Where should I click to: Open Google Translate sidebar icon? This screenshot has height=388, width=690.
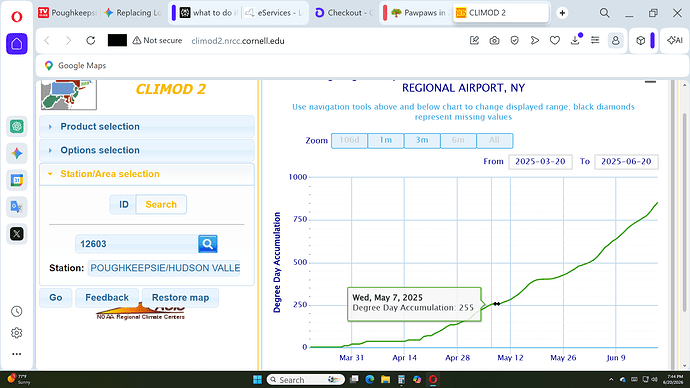point(17,207)
